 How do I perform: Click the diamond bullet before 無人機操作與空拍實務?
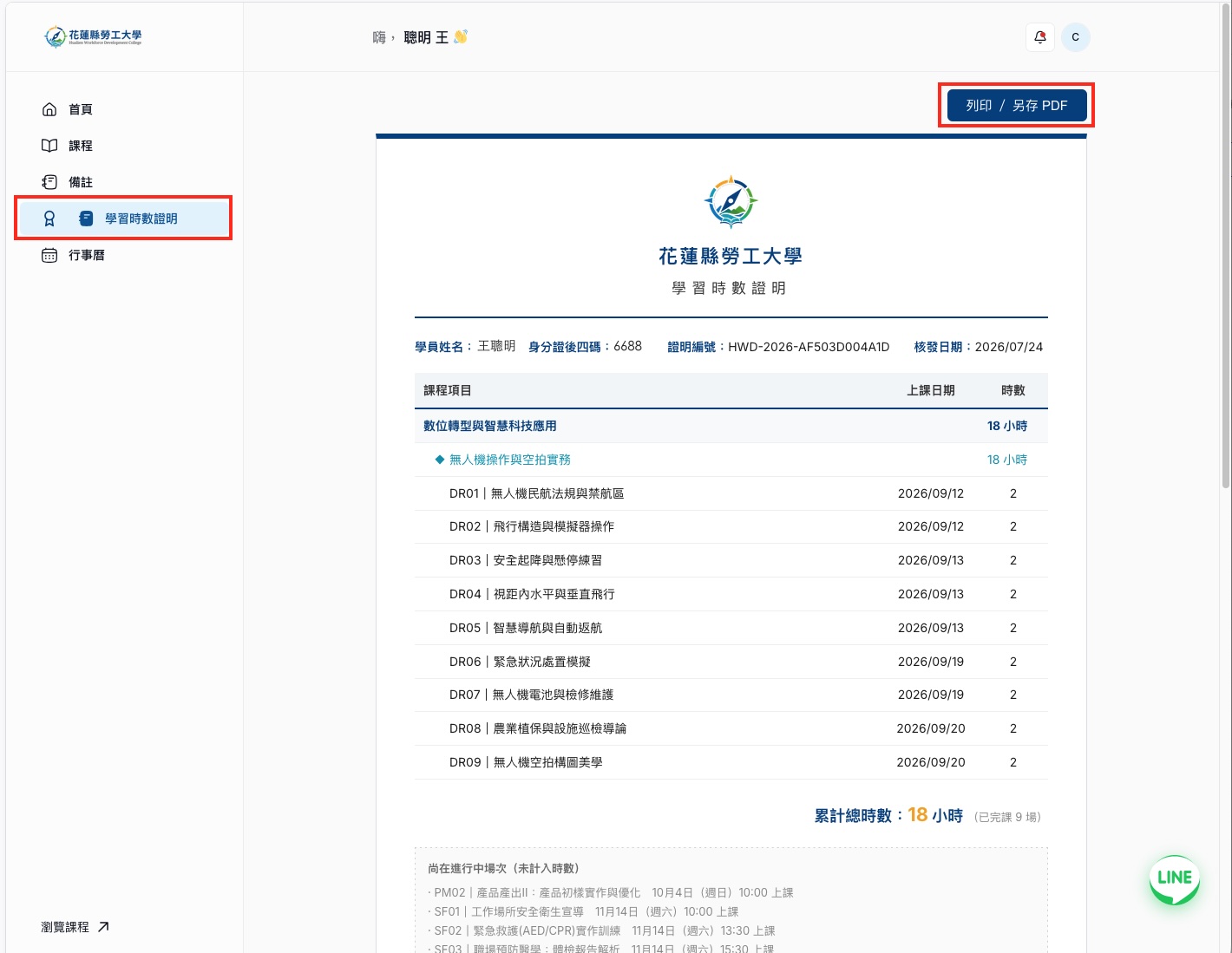coord(440,460)
